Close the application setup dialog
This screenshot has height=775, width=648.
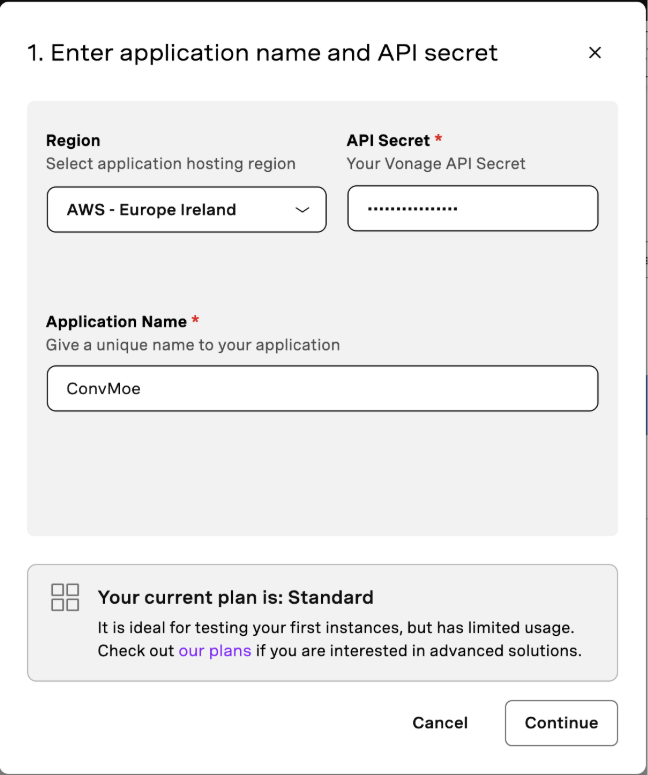[595, 52]
